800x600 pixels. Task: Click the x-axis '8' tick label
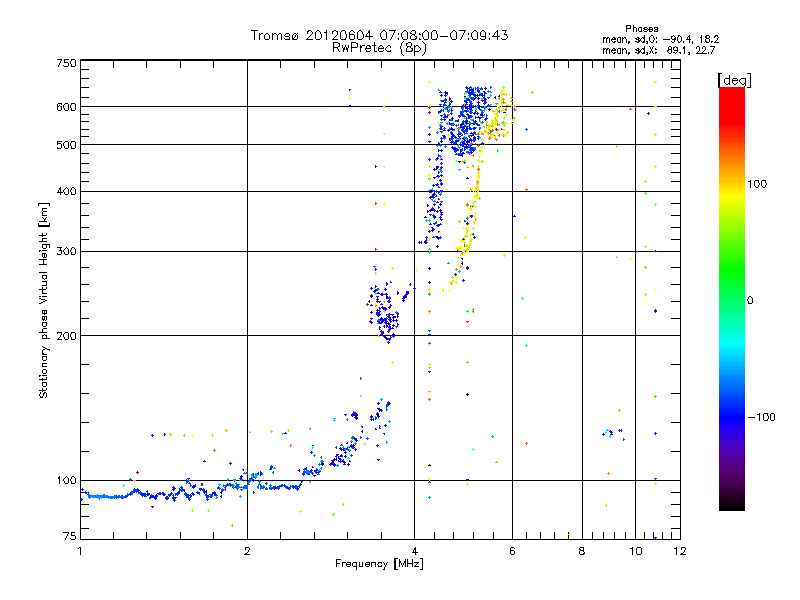point(582,551)
